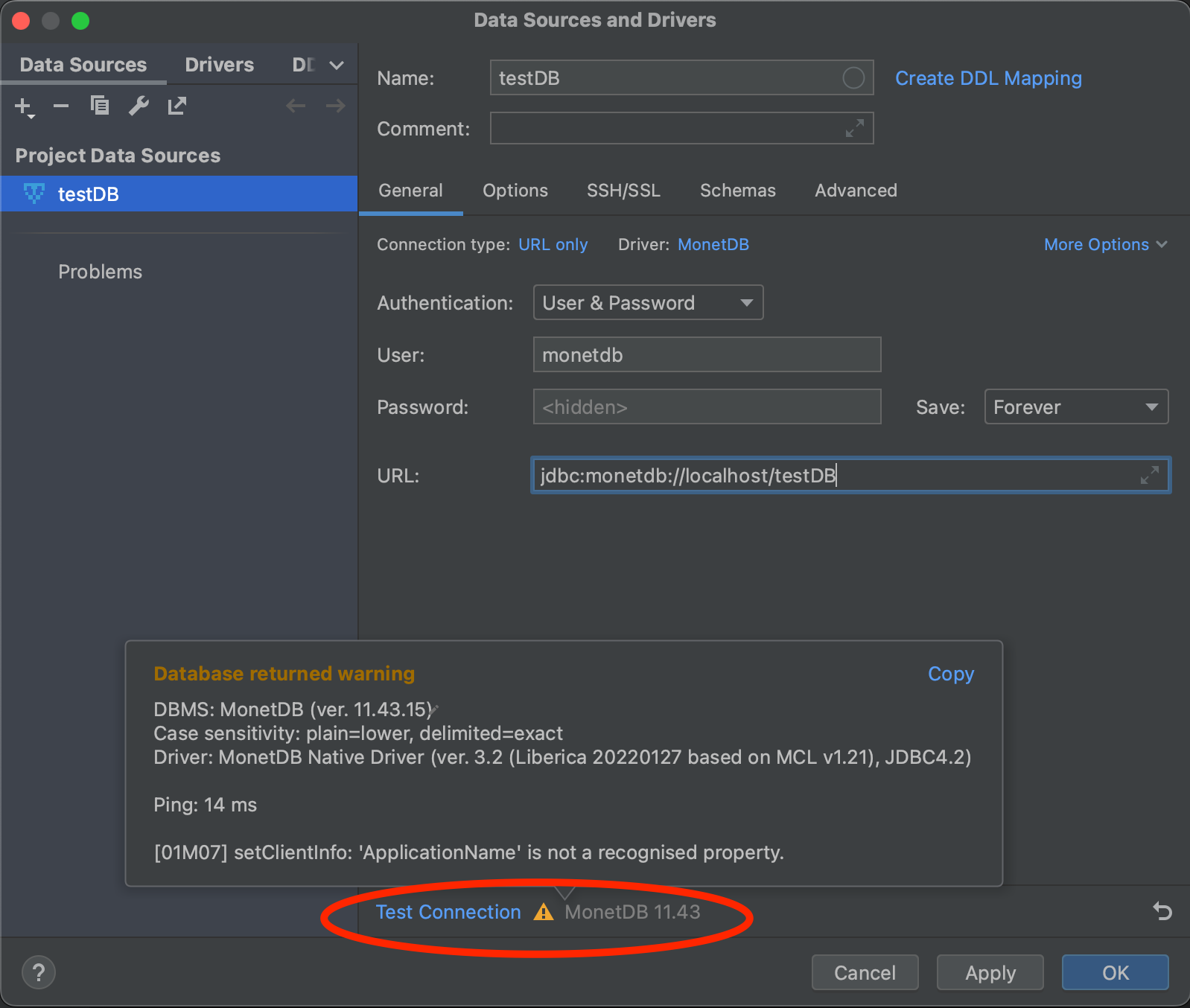Click the Test Connection link

click(448, 912)
